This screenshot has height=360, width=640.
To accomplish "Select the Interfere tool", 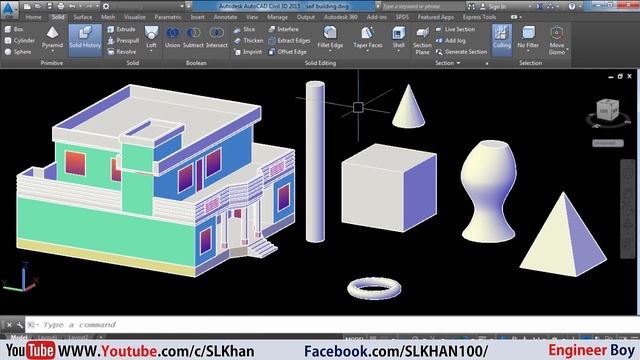I will 283,29.
